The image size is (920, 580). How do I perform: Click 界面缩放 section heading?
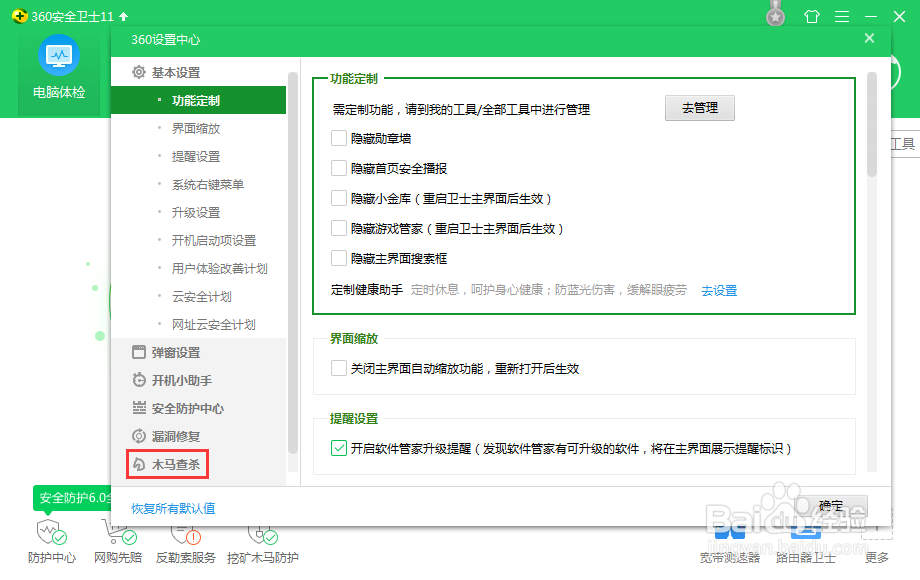point(354,338)
